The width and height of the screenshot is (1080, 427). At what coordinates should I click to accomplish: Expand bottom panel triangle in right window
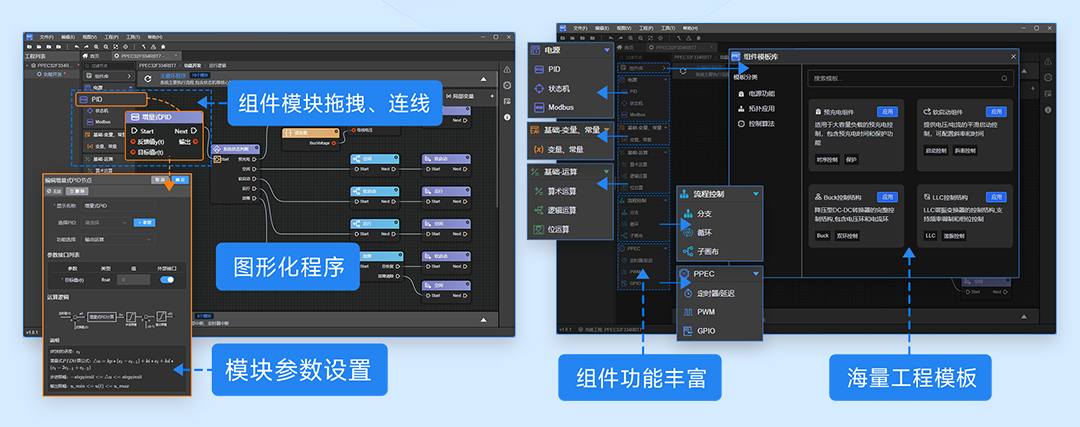(x=1026, y=315)
